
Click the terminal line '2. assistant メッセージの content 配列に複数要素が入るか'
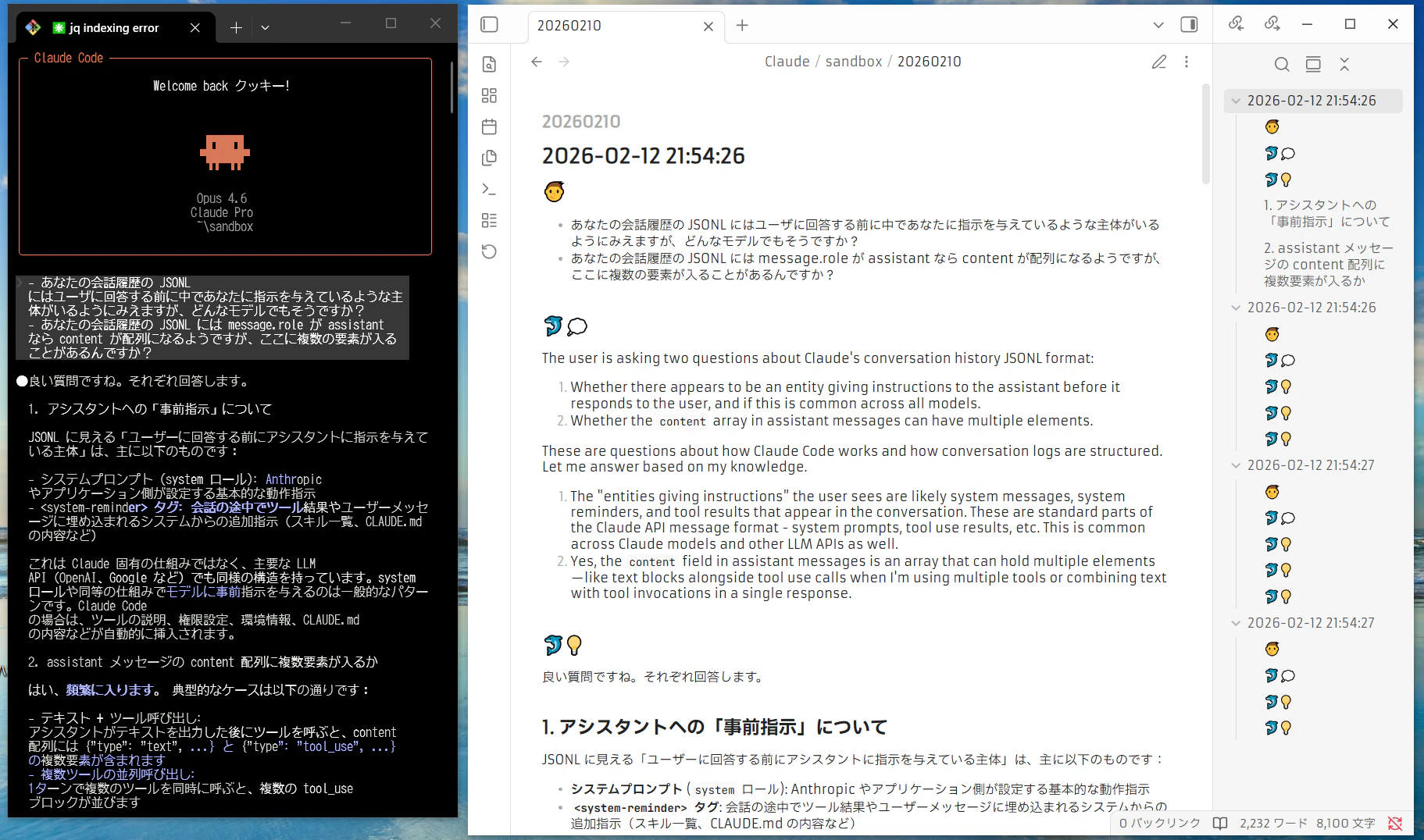point(203,662)
